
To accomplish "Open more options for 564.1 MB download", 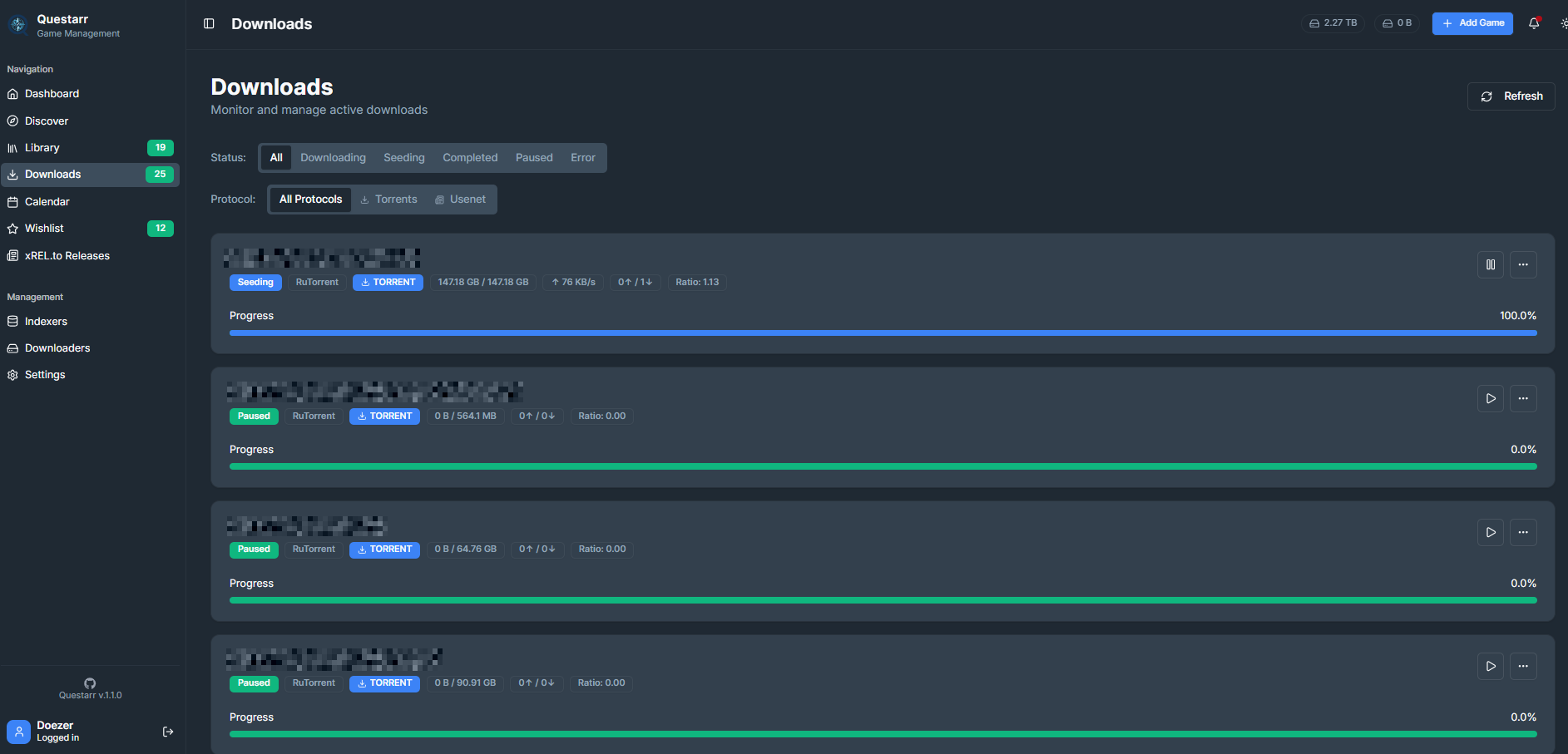I will click(1522, 399).
